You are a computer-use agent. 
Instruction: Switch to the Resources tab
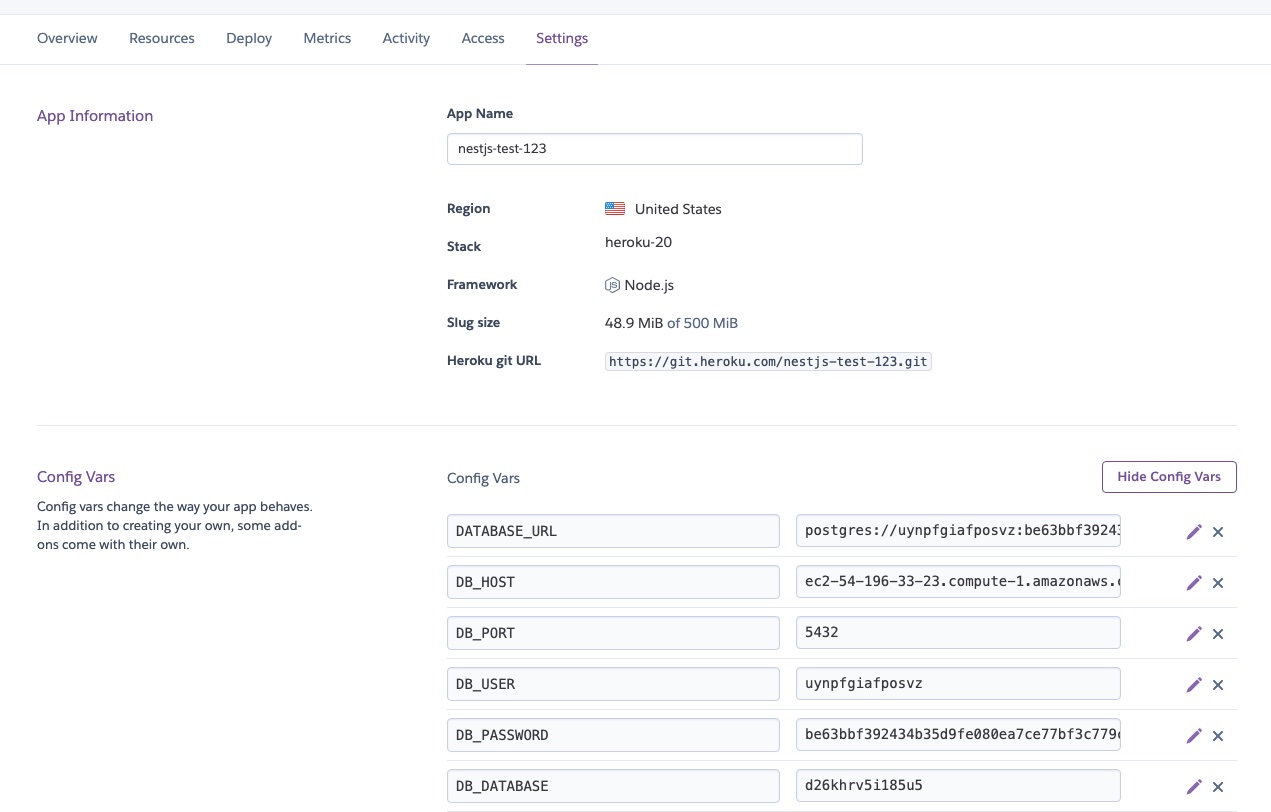tap(162, 38)
